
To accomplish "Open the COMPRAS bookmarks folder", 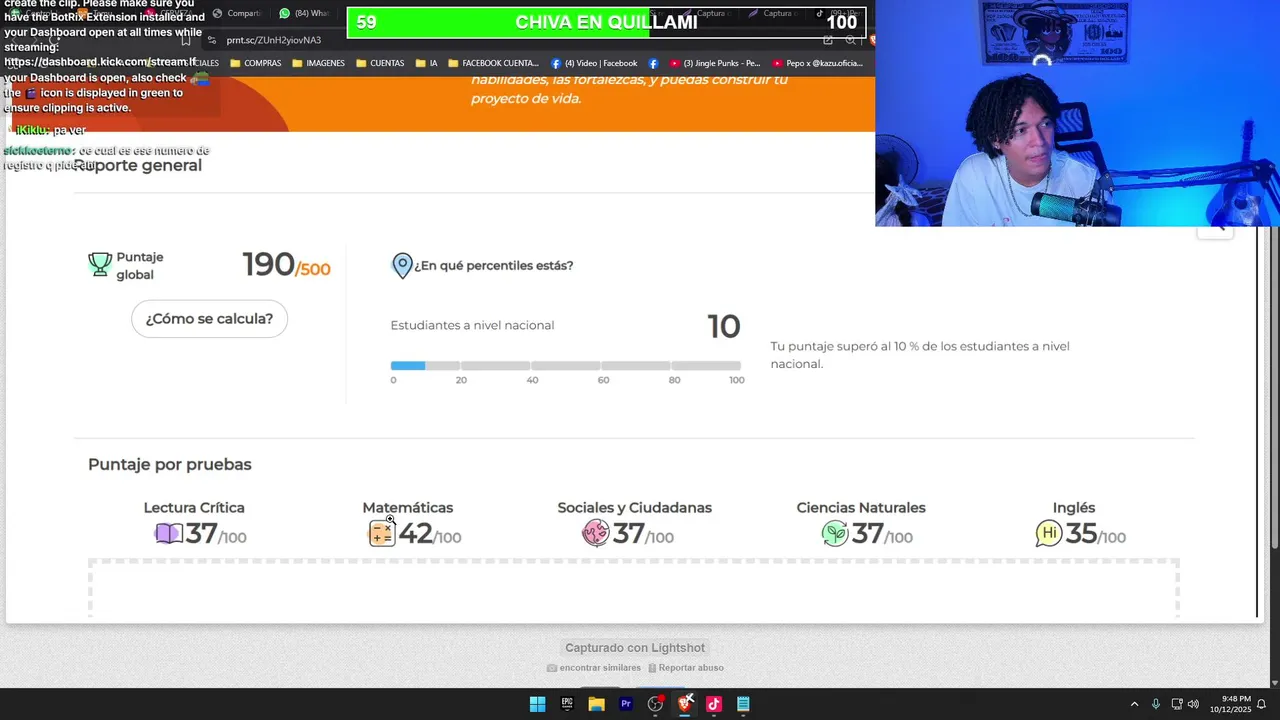I will 256,63.
